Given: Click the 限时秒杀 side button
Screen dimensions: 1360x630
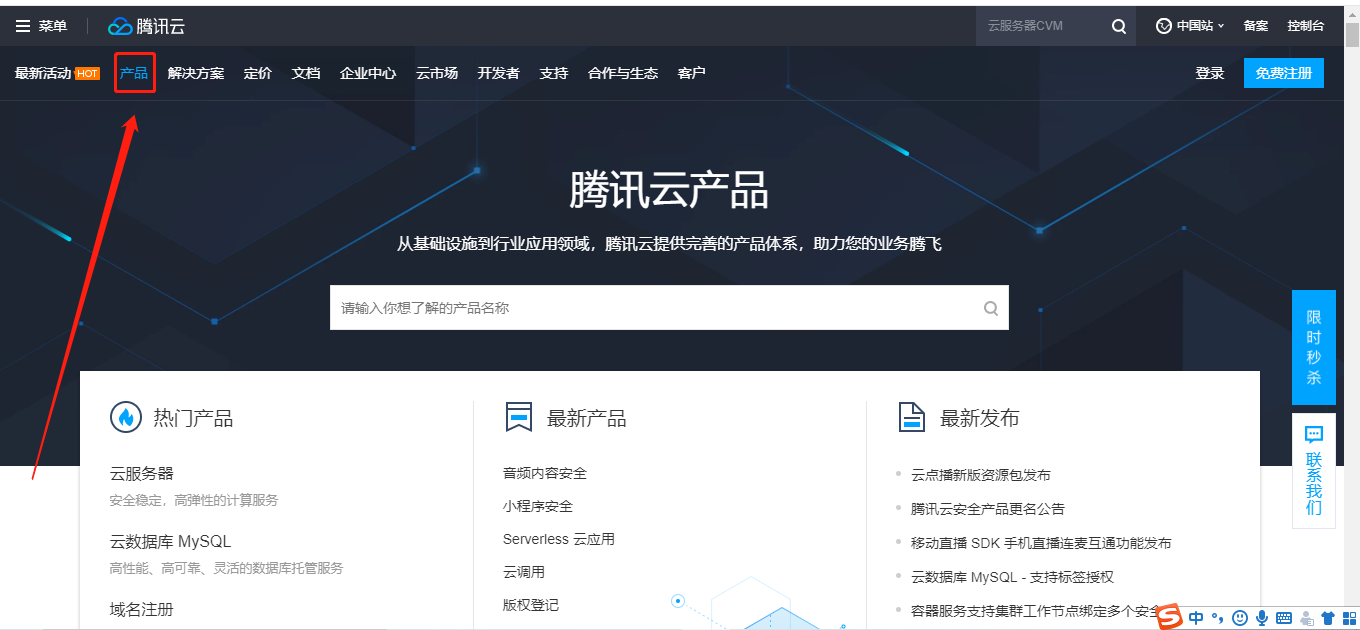Looking at the screenshot, I should point(1314,347).
